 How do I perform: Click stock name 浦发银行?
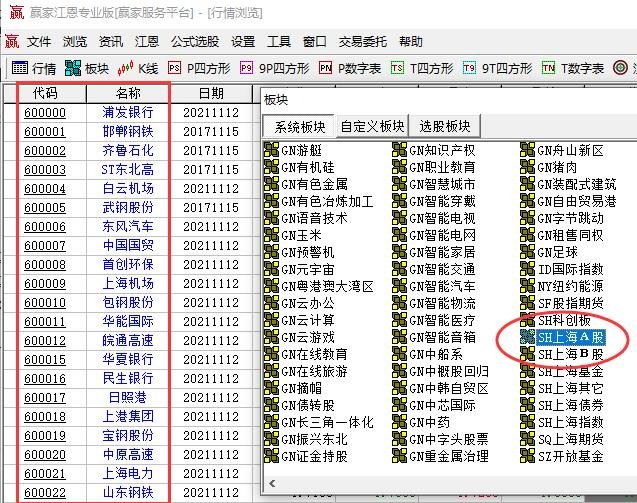pyautogui.click(x=128, y=112)
